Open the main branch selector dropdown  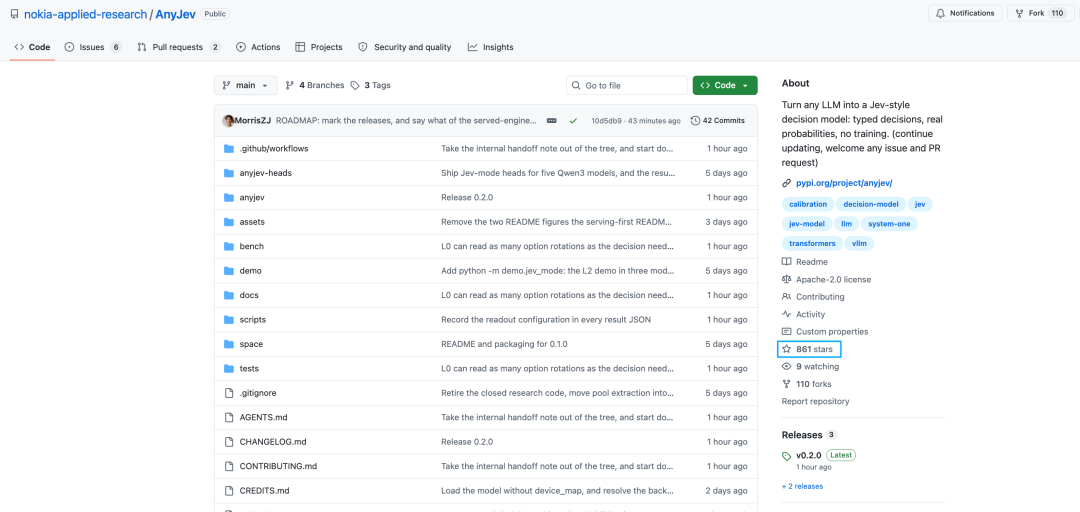tap(246, 85)
